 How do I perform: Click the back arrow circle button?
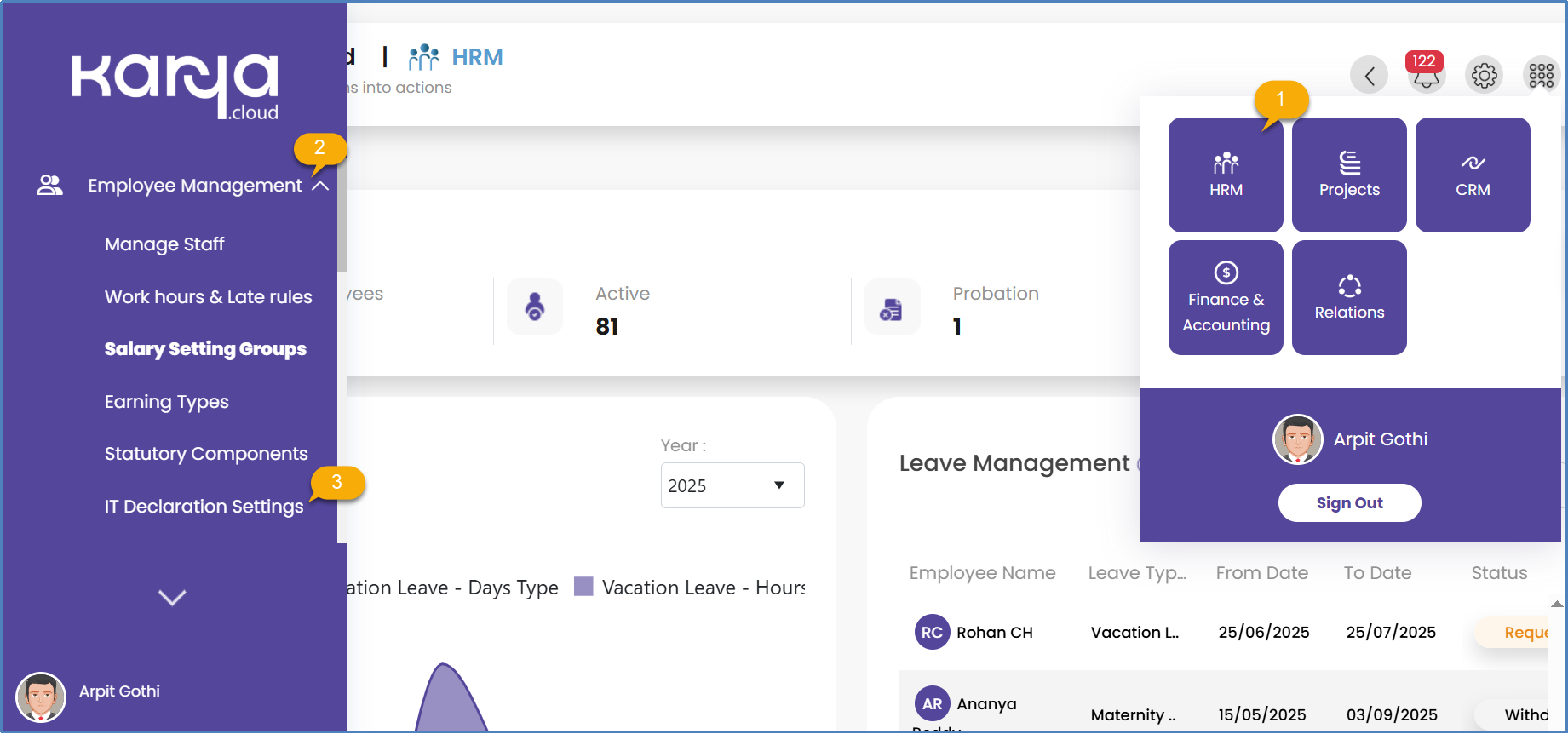point(1369,76)
